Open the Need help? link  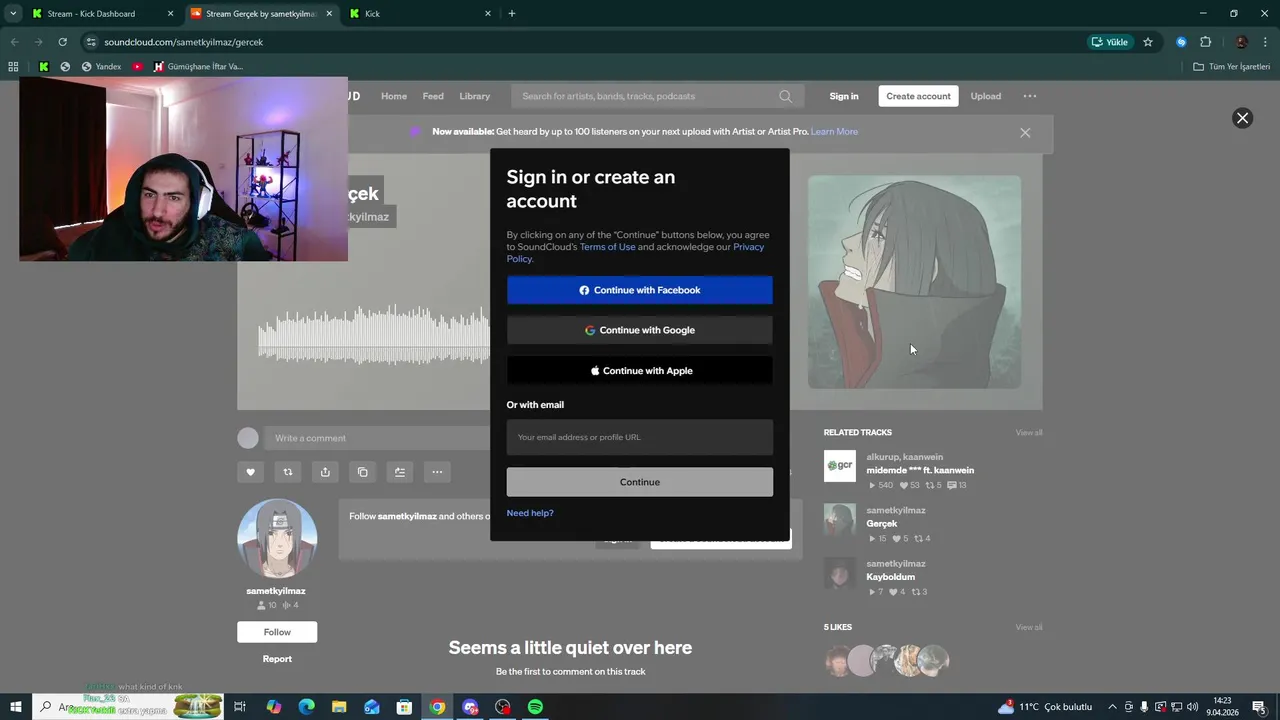click(530, 513)
